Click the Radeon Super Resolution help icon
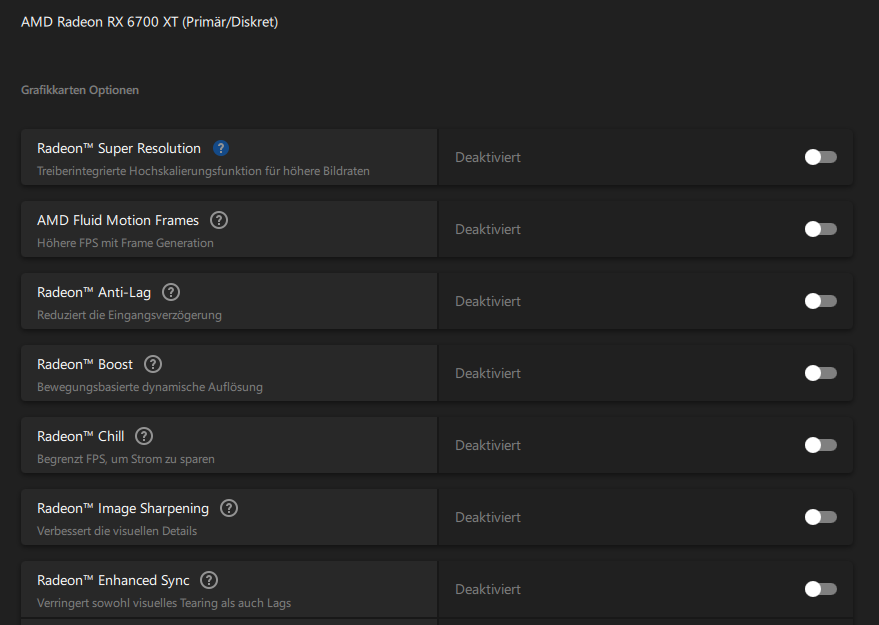Image resolution: width=879 pixels, height=625 pixels. 221,148
